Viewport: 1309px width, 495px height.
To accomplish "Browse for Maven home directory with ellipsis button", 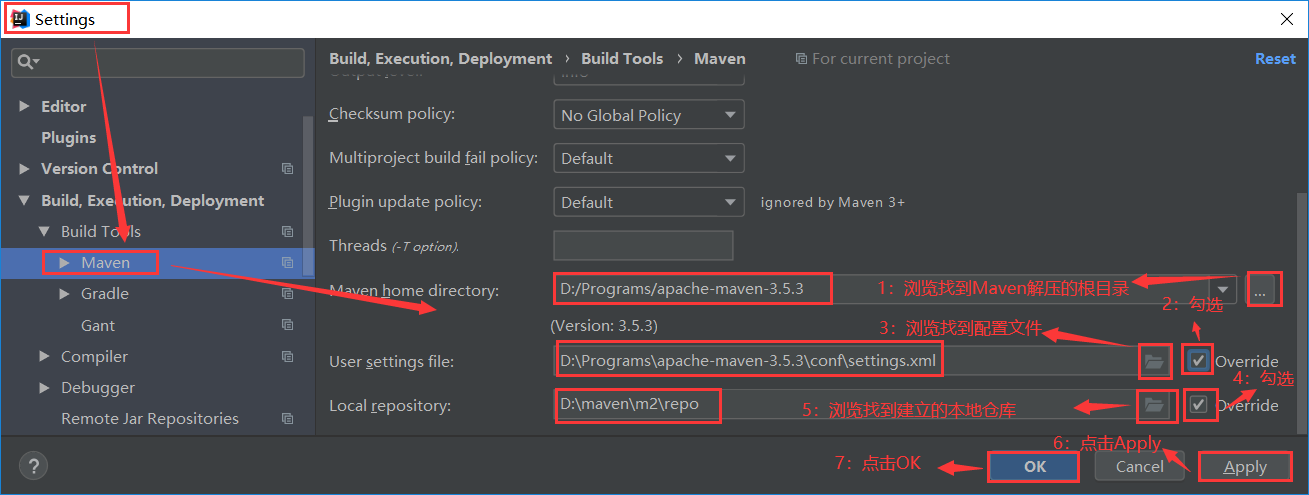I will point(1261,291).
